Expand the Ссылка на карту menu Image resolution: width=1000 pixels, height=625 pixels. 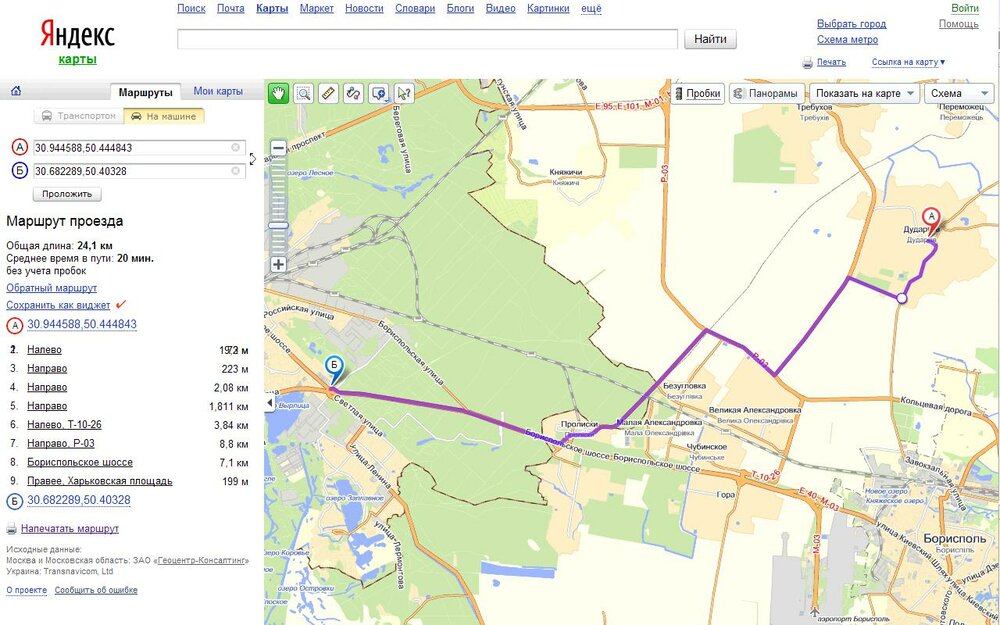(908, 62)
